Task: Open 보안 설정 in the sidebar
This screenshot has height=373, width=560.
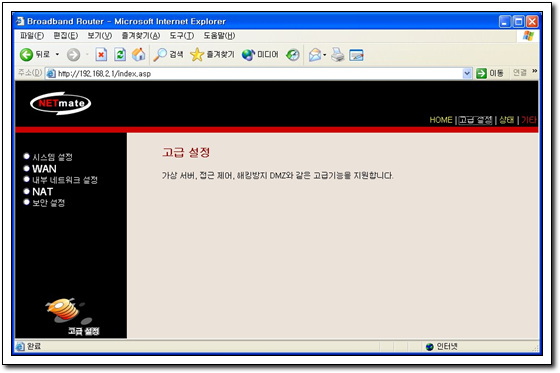Action: point(49,203)
